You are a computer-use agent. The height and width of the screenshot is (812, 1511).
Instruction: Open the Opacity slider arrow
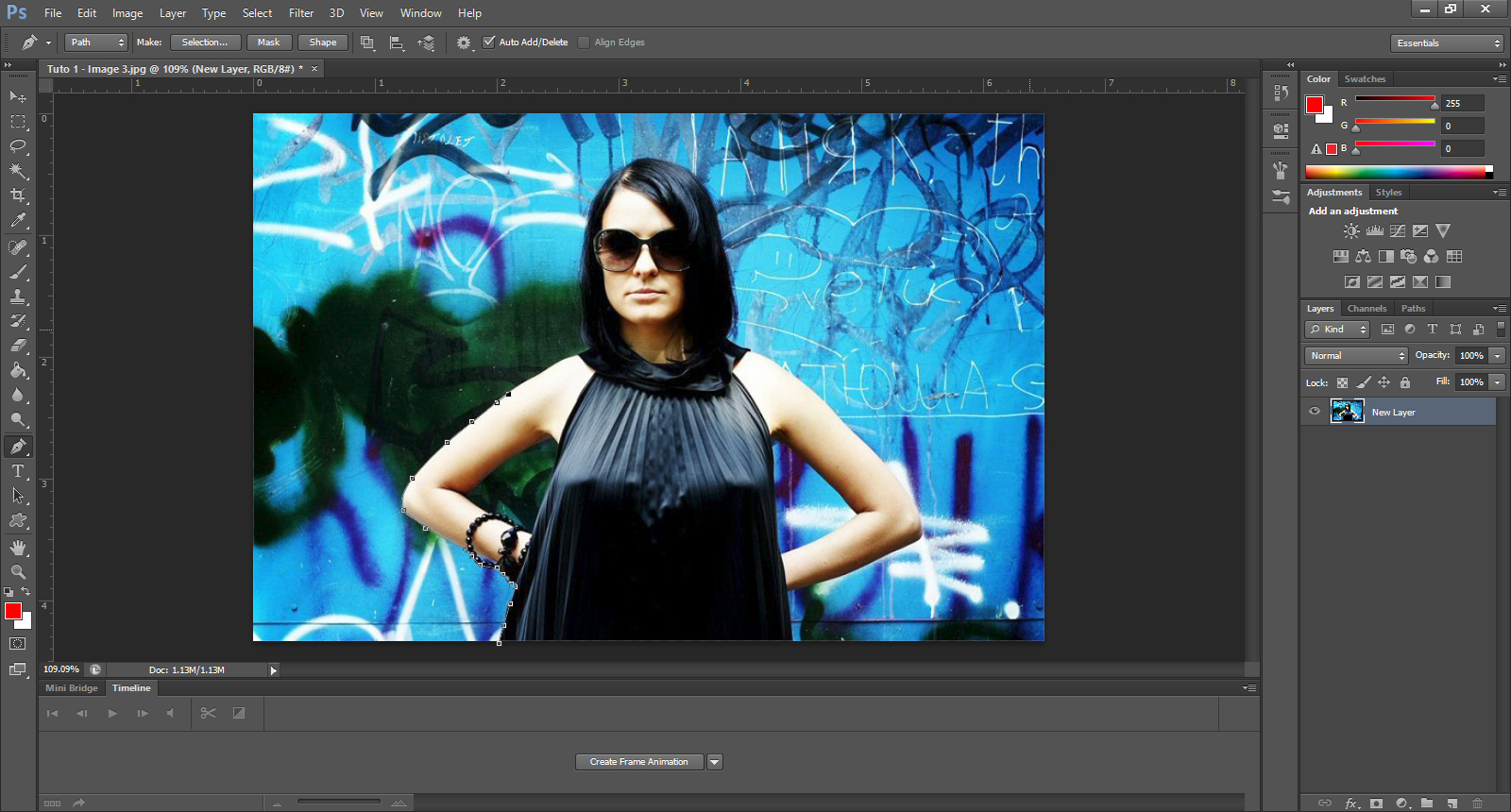point(1498,356)
